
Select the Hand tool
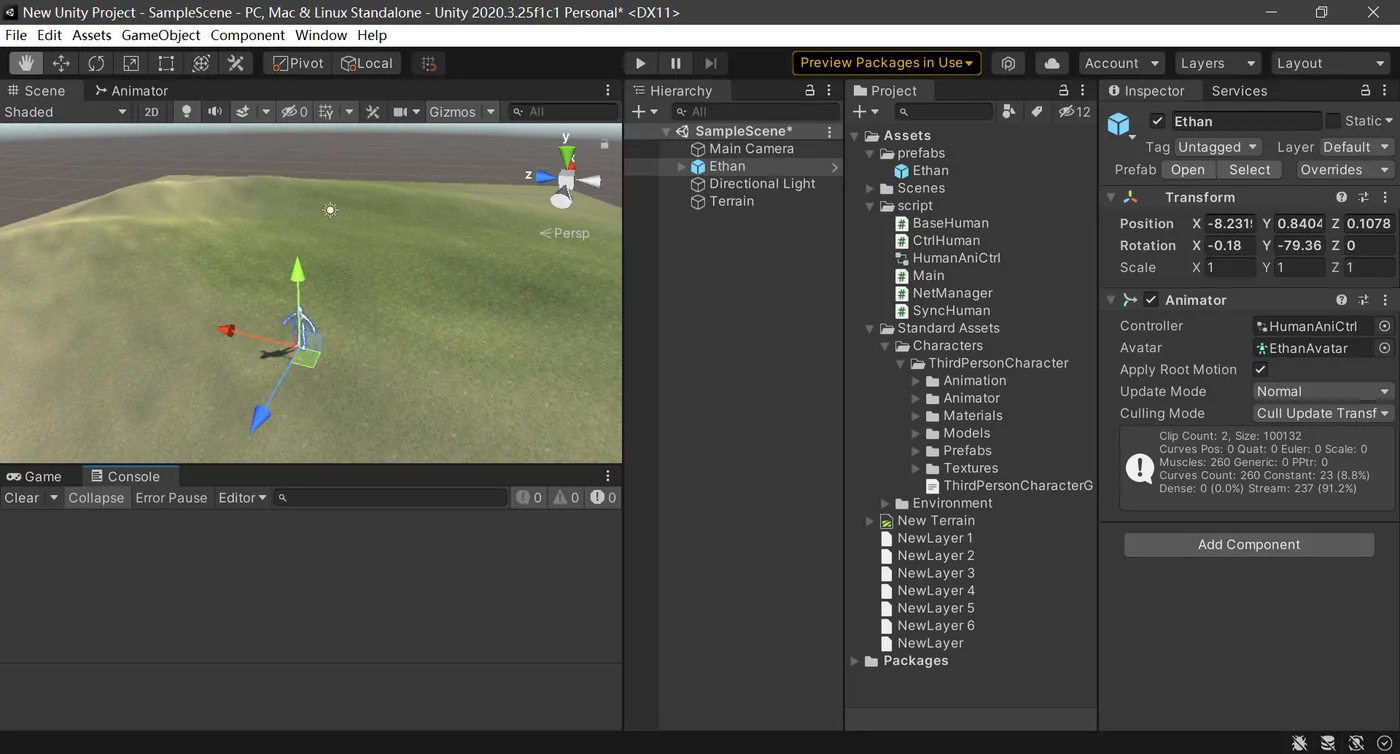[x=26, y=63]
